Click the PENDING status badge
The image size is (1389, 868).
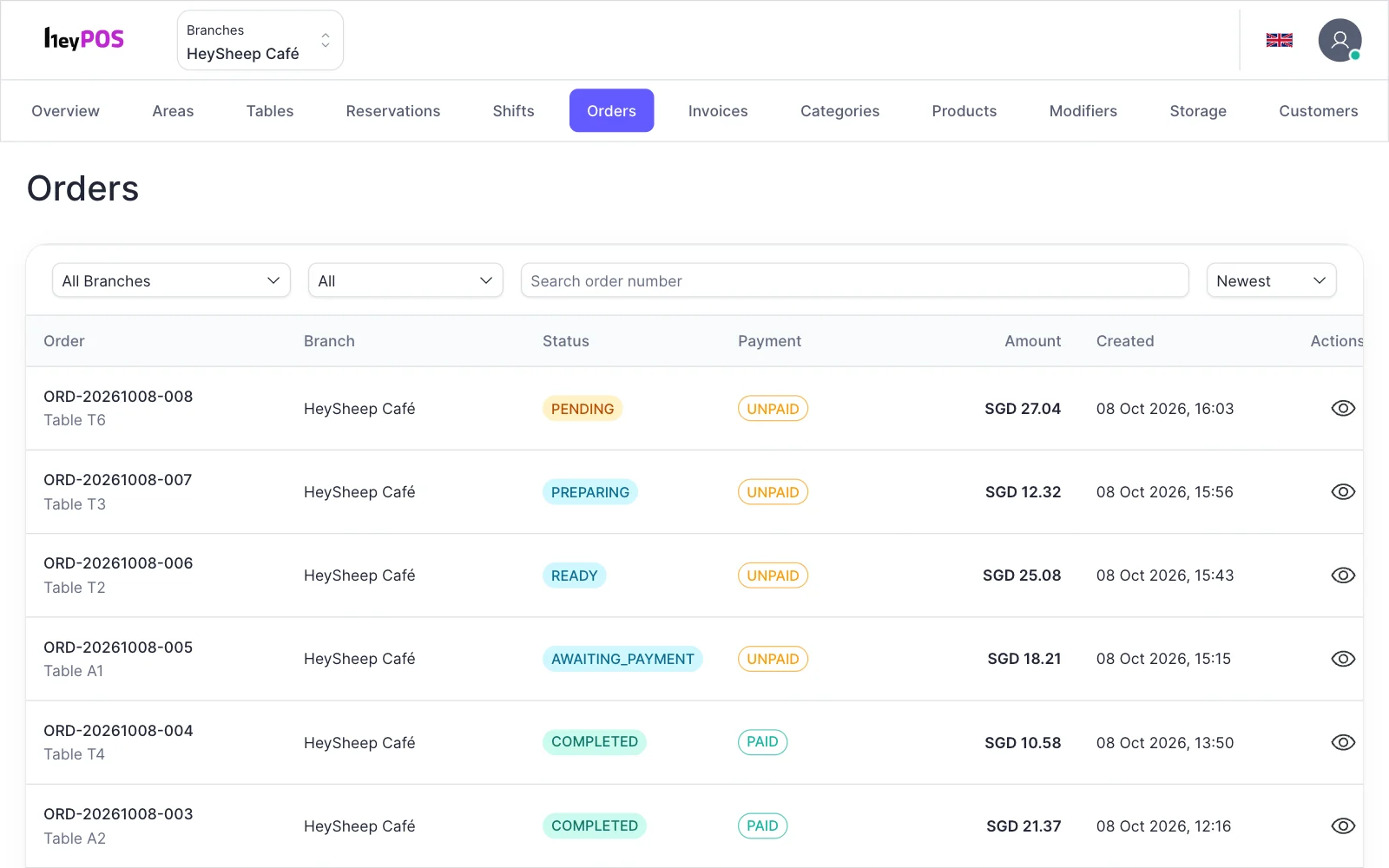click(x=583, y=409)
